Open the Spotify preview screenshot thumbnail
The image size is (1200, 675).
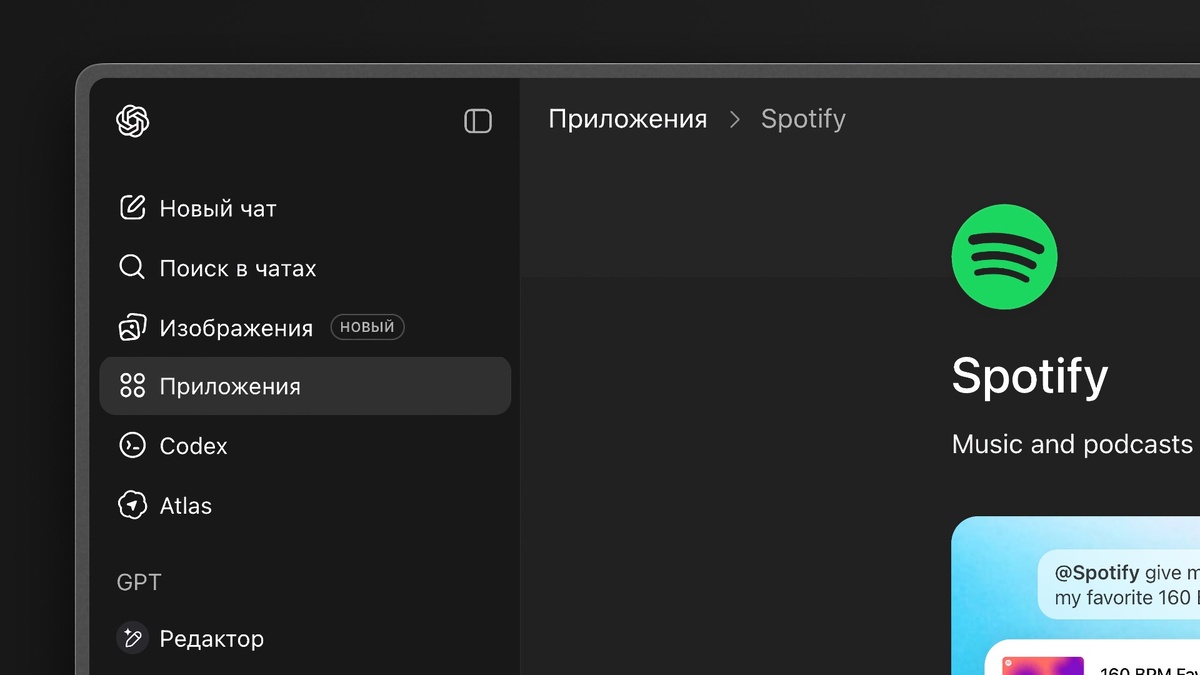[1076, 596]
